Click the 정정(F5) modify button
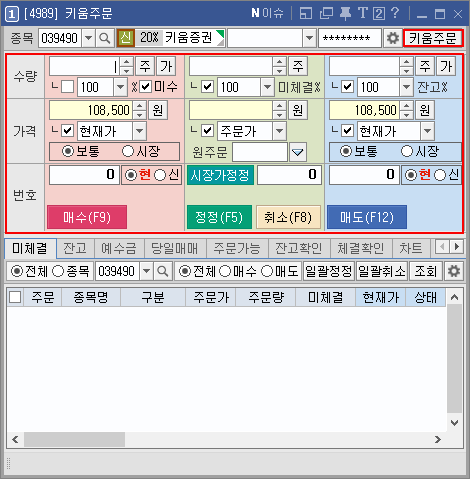The image size is (470, 479). coord(219,217)
